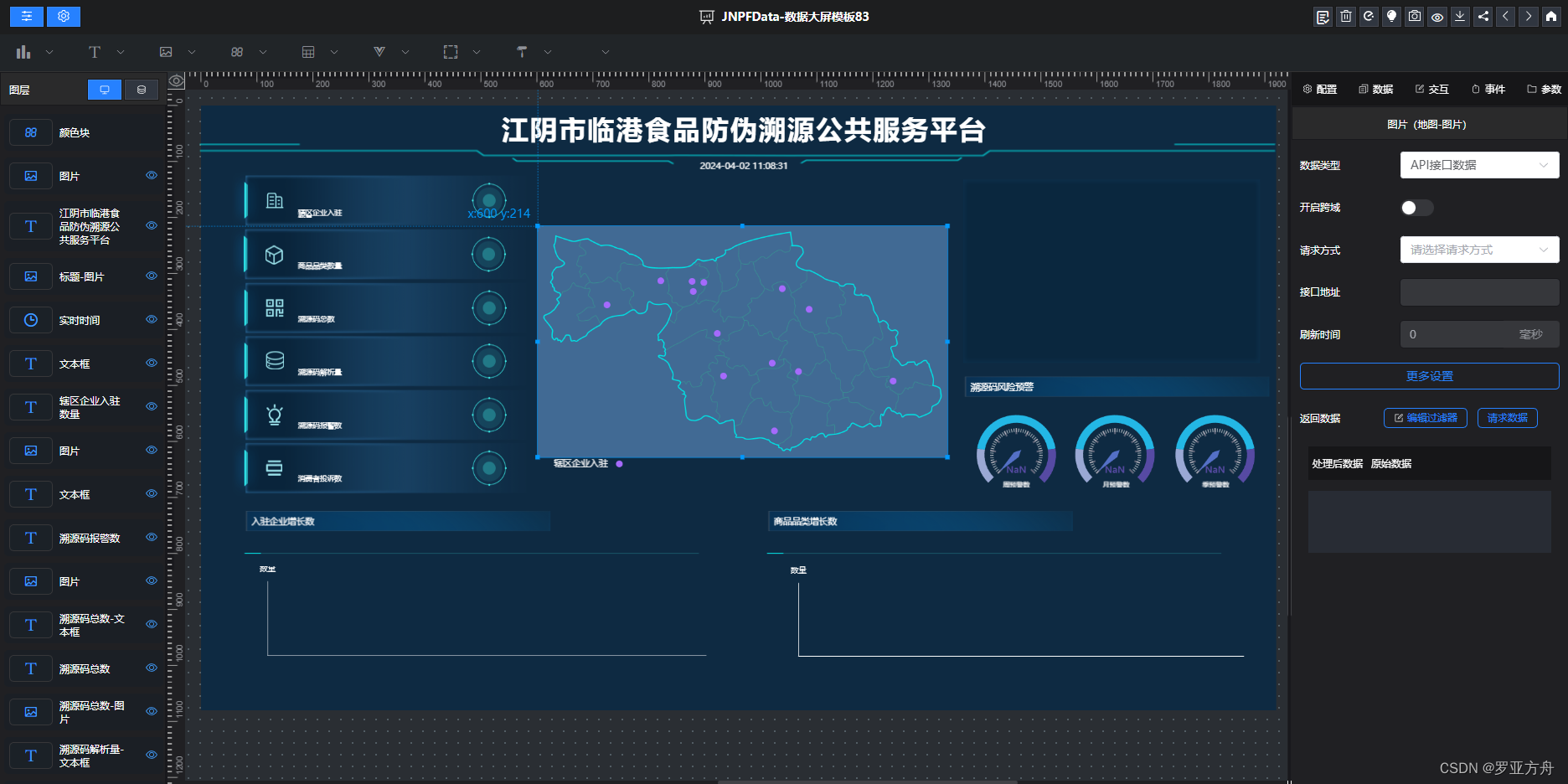
Task: Open the API接口数据 data type dropdown
Action: coord(1479,165)
